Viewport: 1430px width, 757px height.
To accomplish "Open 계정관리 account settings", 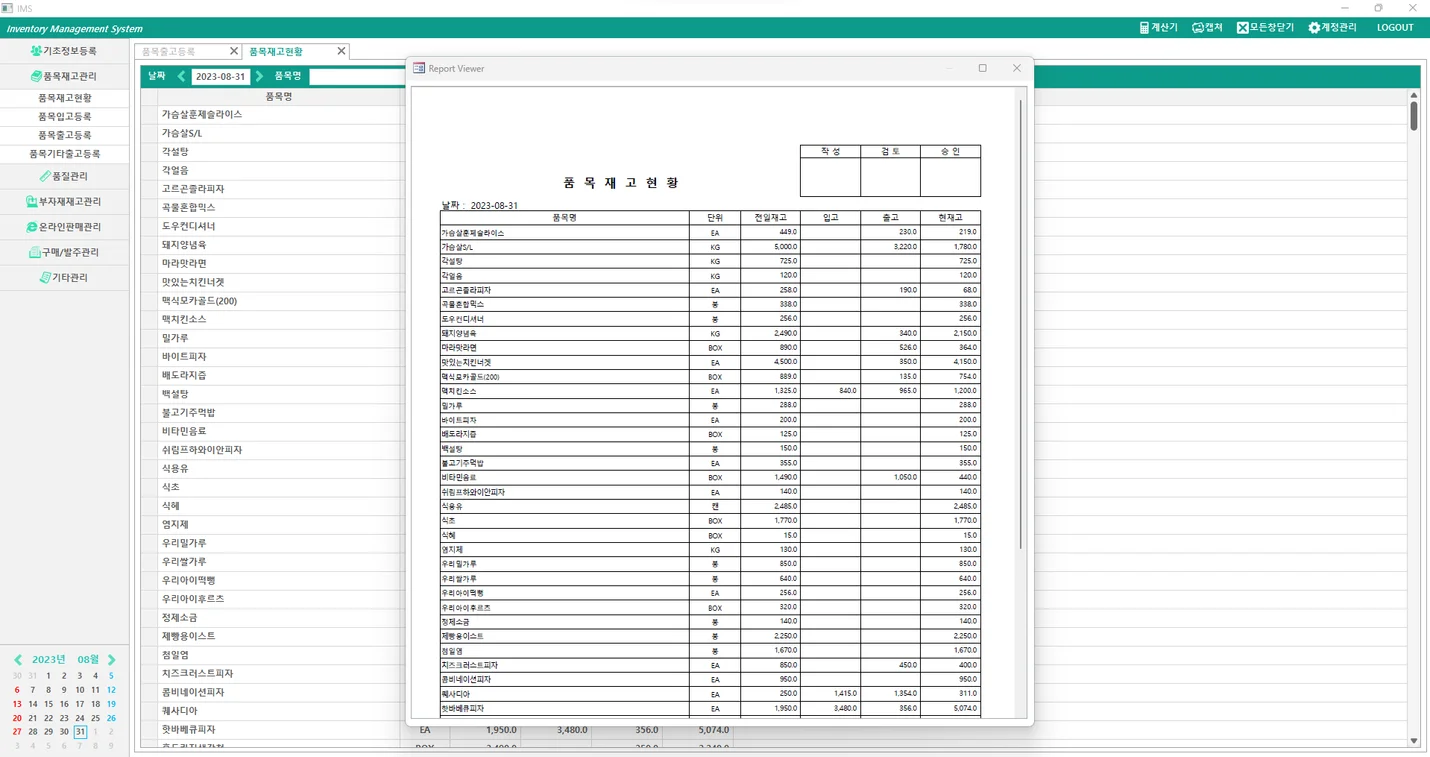I will [x=1332, y=28].
